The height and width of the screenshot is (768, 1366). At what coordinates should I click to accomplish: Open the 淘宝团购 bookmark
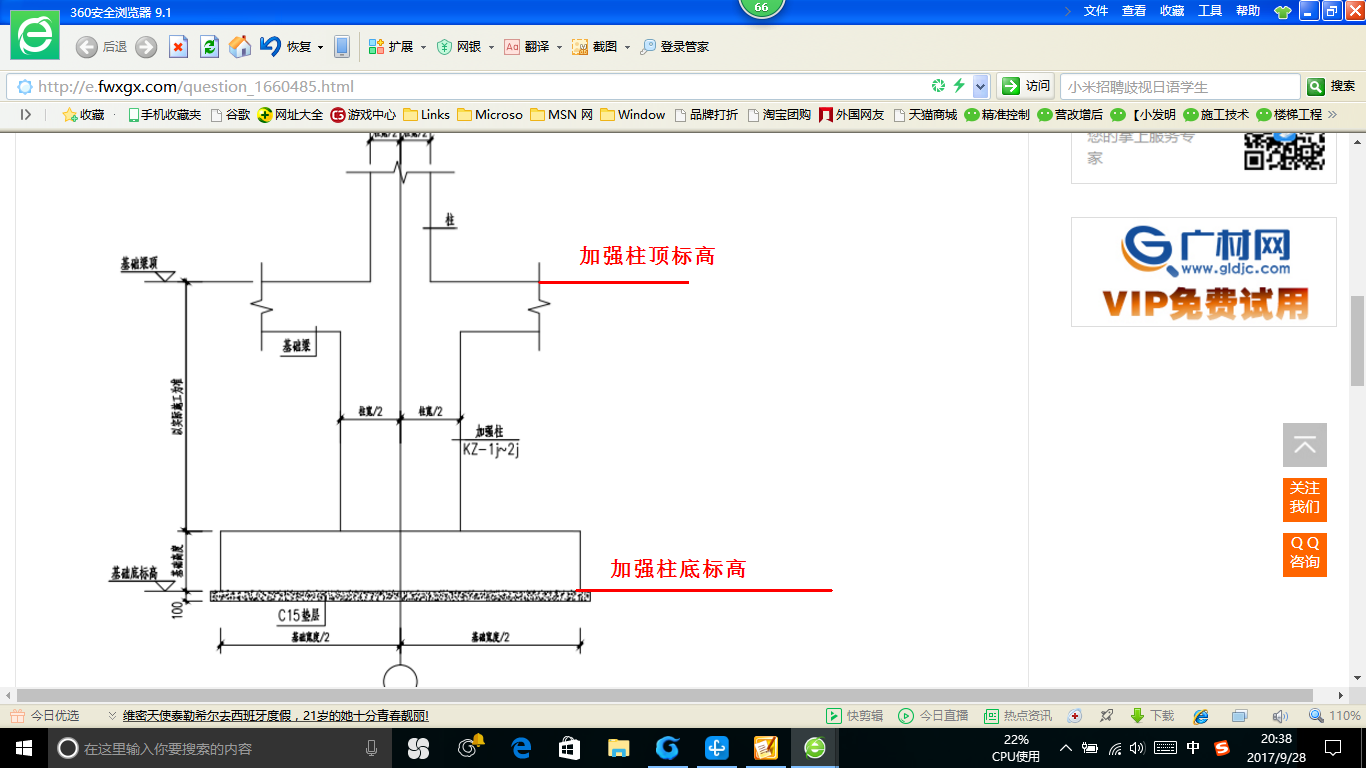[779, 115]
